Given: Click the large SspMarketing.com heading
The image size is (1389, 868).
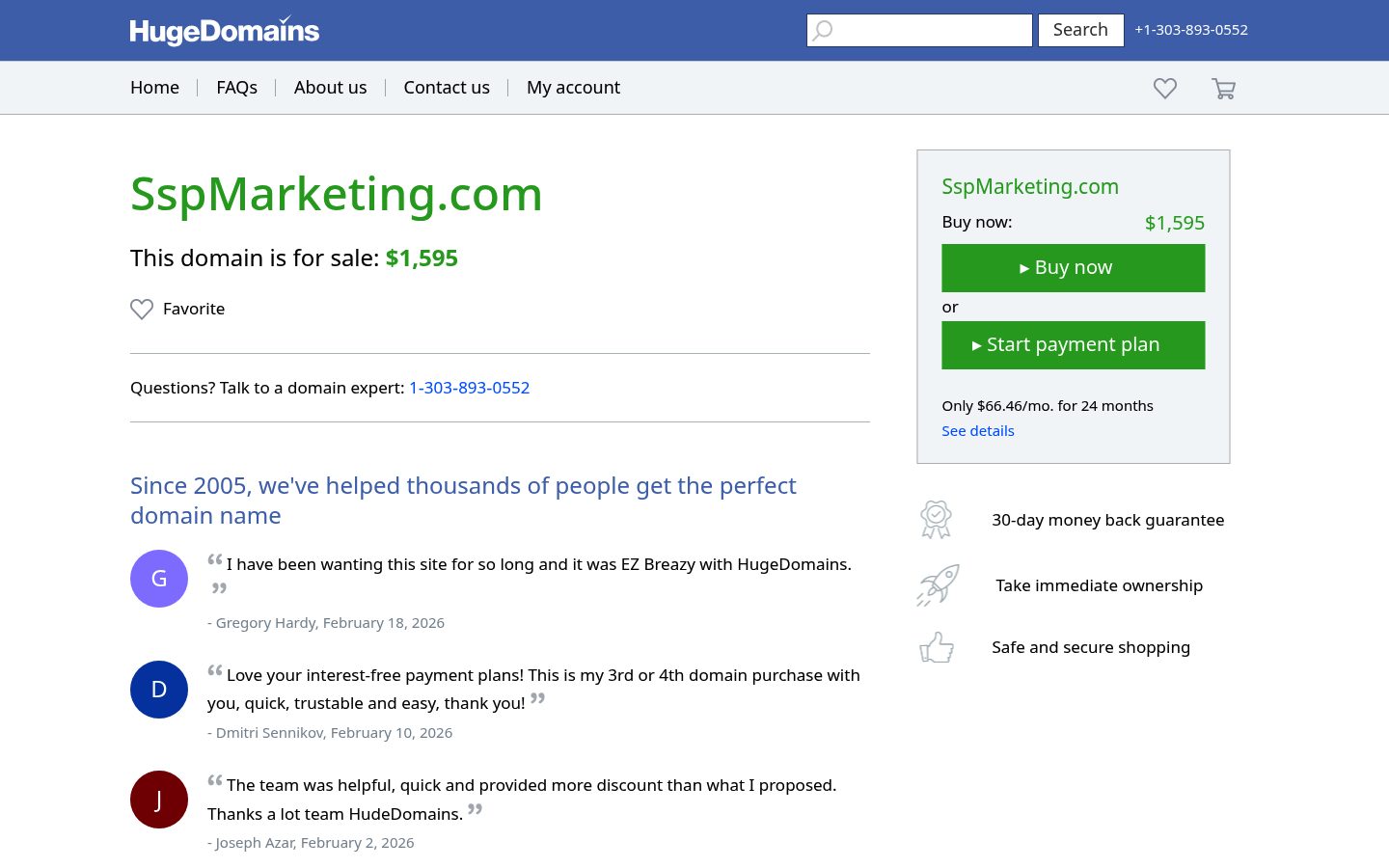Looking at the screenshot, I should [x=336, y=194].
